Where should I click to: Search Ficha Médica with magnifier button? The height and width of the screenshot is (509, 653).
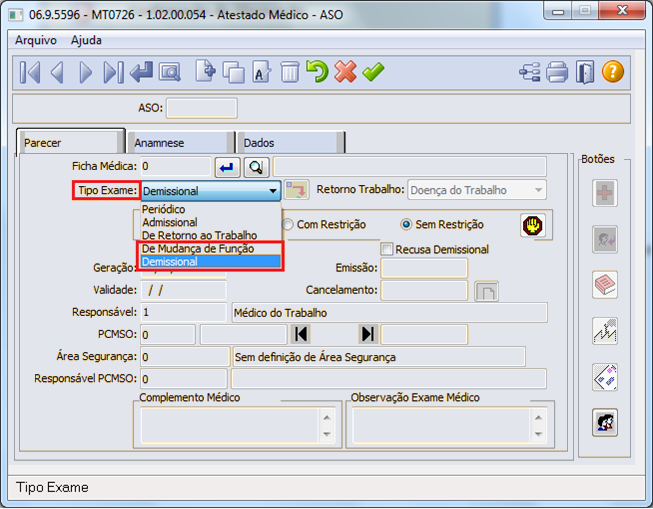coord(256,167)
